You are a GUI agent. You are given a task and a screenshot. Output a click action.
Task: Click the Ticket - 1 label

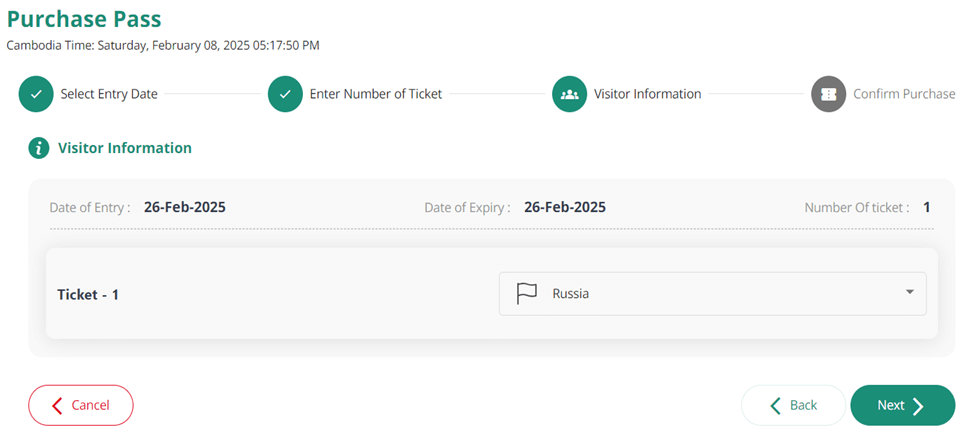click(88, 295)
